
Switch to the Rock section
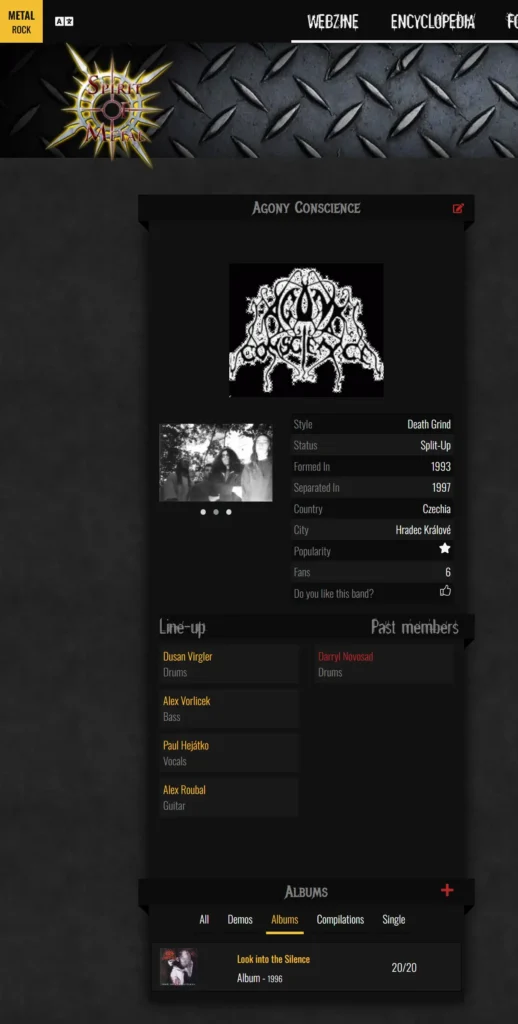tap(22, 30)
